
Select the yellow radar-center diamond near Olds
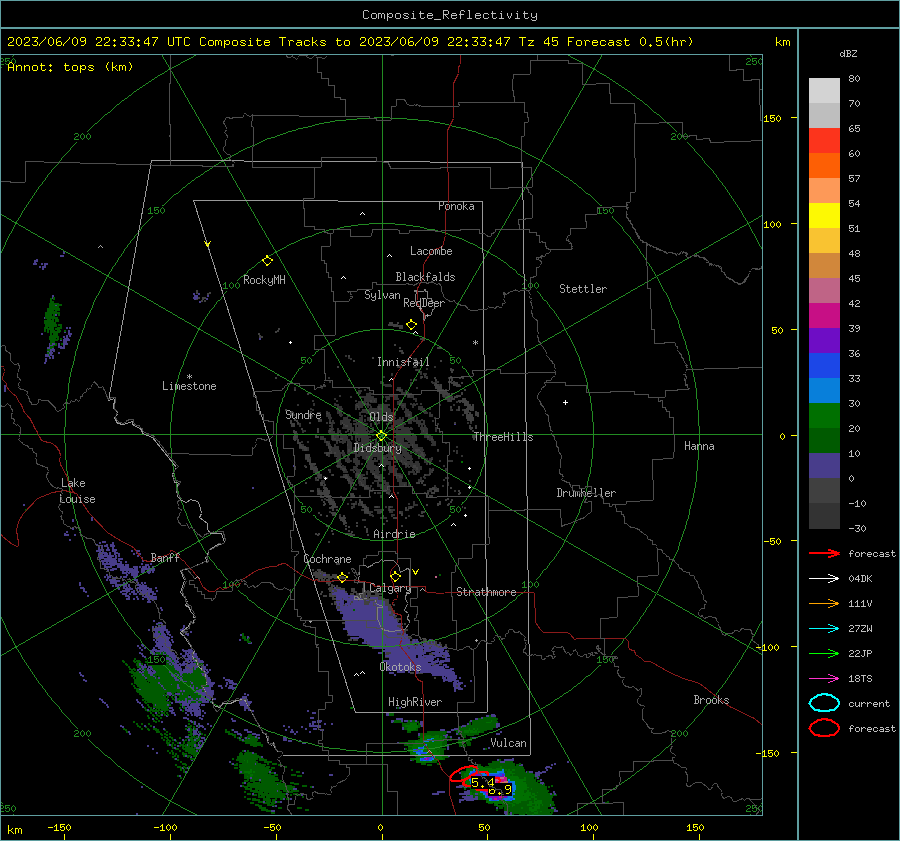coord(381,436)
